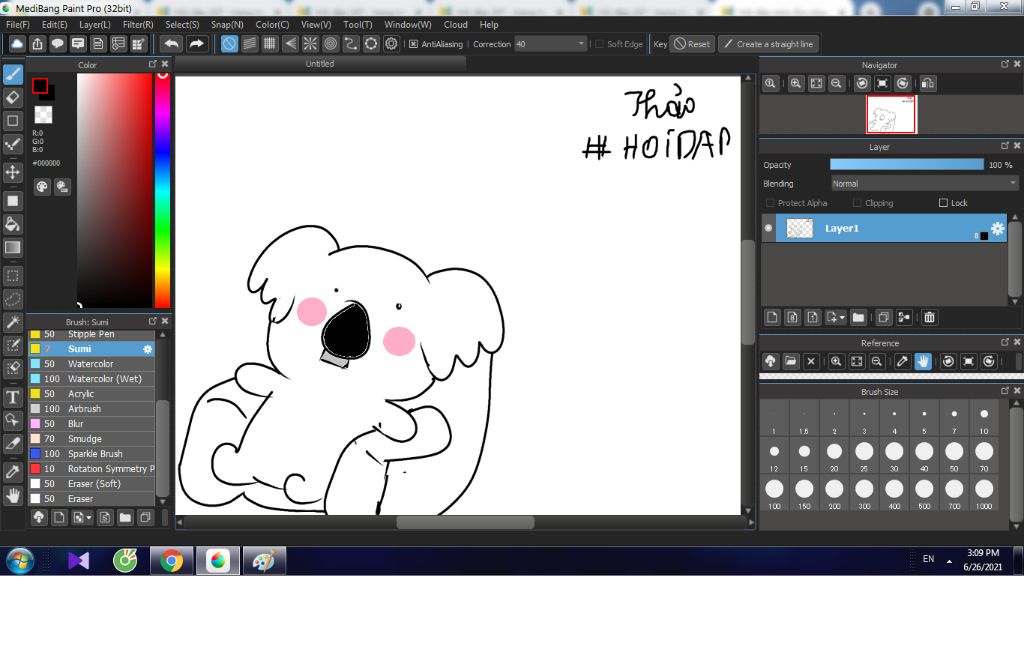Enable the circle snap guide
Viewport: 1024px width, 661px height.
(330, 44)
